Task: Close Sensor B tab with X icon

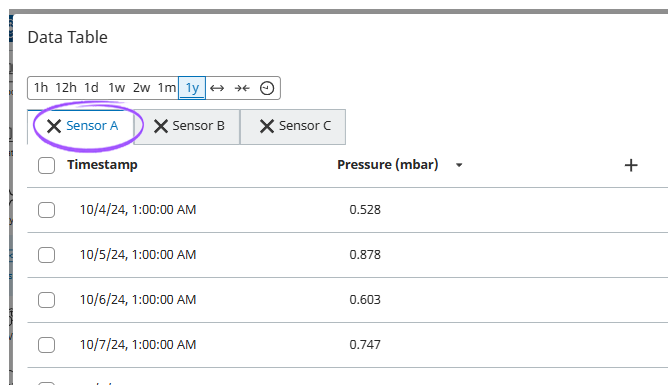Action: tap(161, 126)
